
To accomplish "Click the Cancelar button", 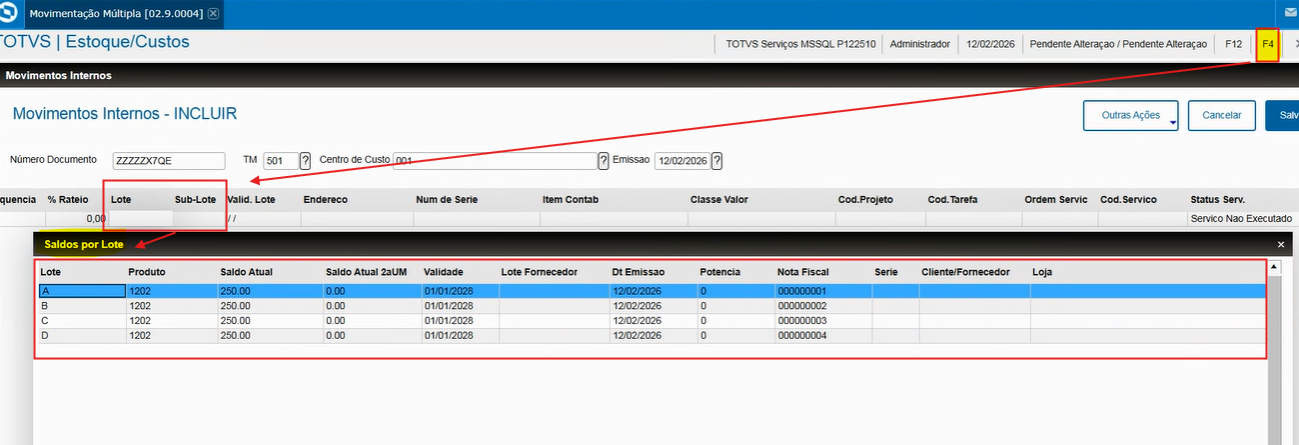I will [x=1221, y=115].
